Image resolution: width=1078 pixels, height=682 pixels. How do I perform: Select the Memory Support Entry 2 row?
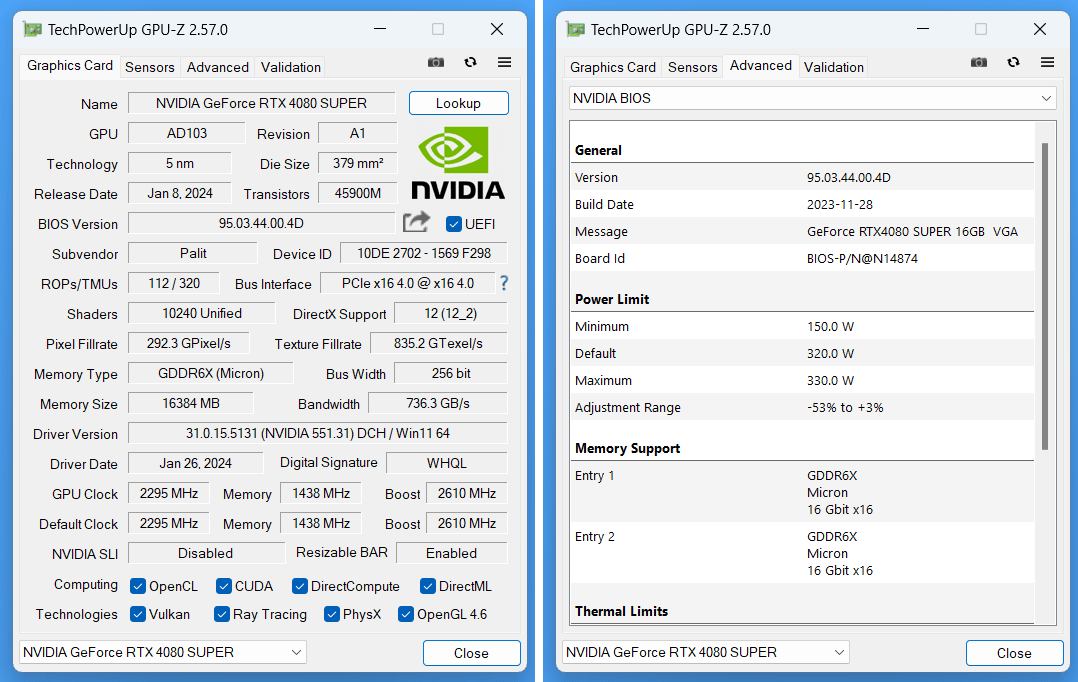coord(802,553)
